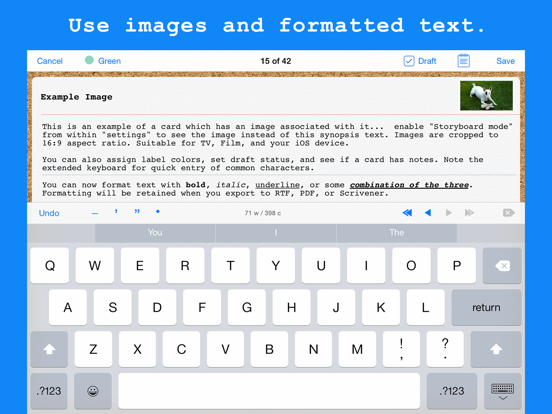Choose the "You" predictive suggestion
The width and height of the screenshot is (552, 414).
155,232
